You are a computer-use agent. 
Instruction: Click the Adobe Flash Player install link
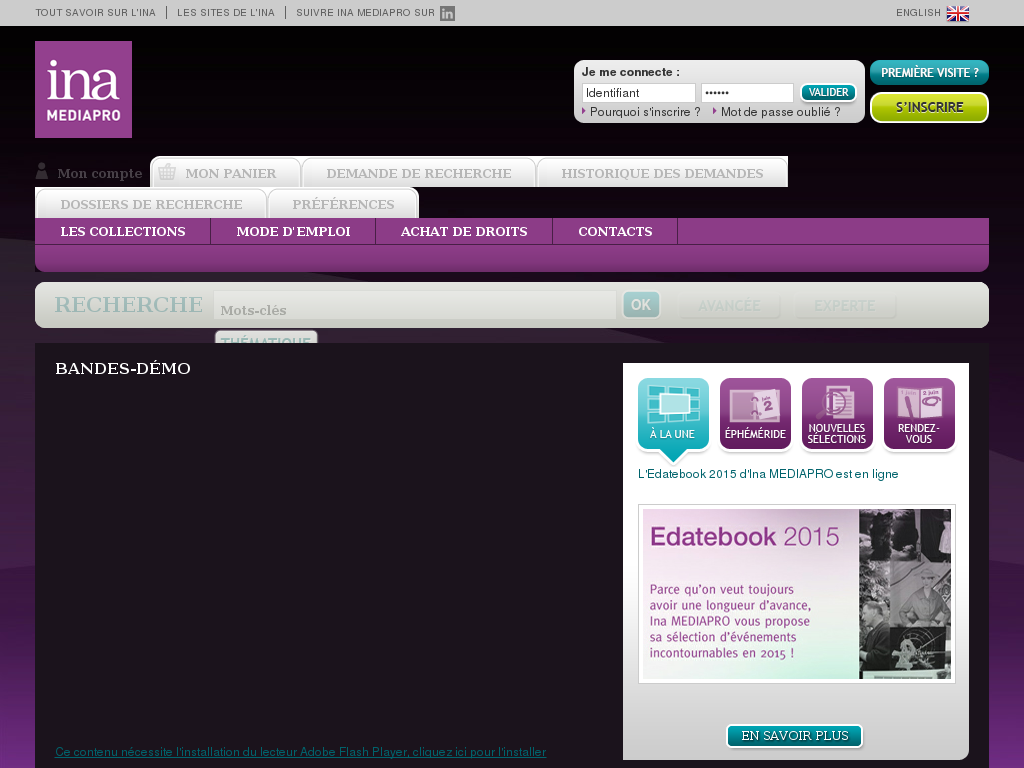pos(300,752)
